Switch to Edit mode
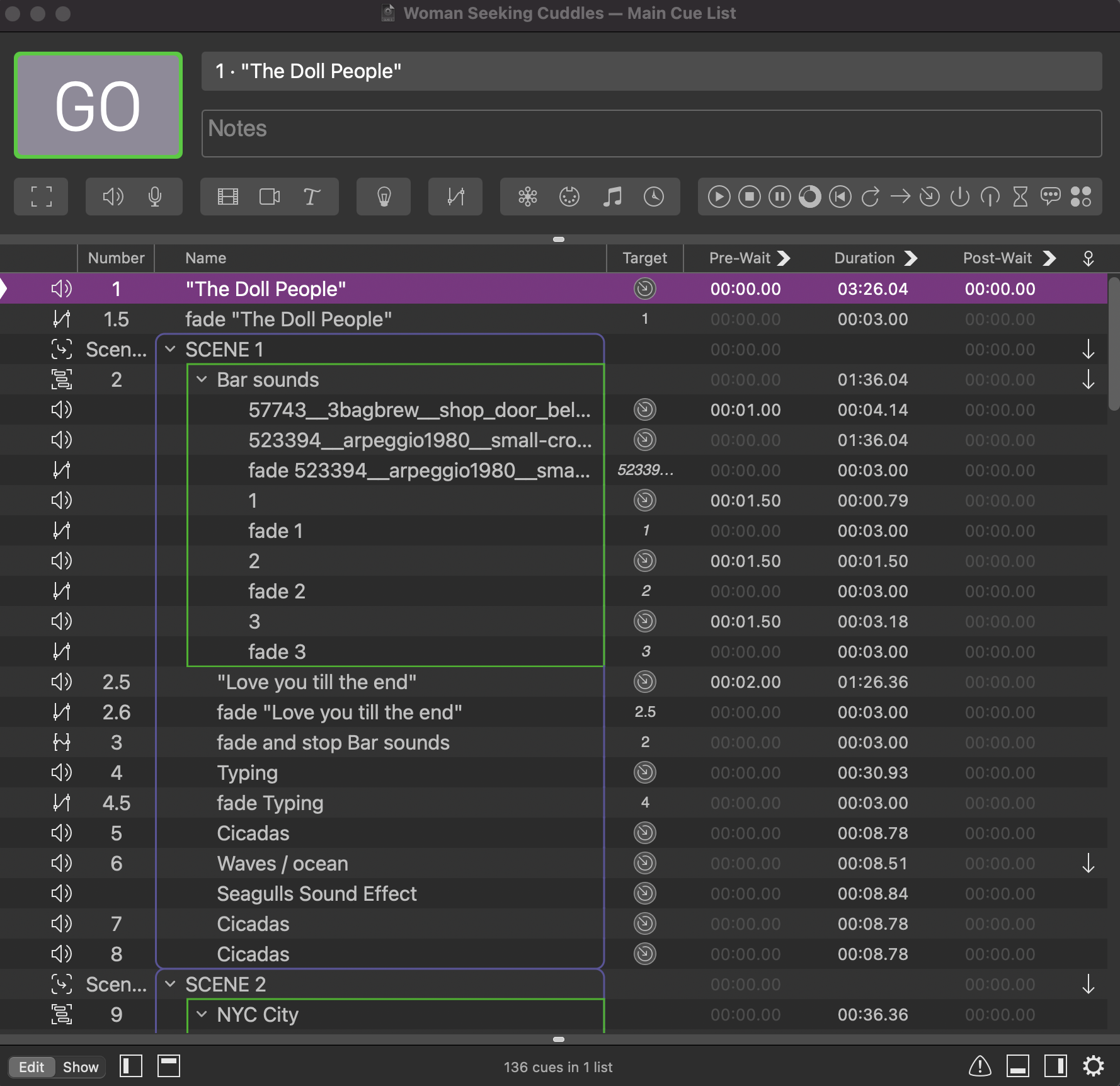Image resolution: width=1120 pixels, height=1086 pixels. (x=31, y=1067)
